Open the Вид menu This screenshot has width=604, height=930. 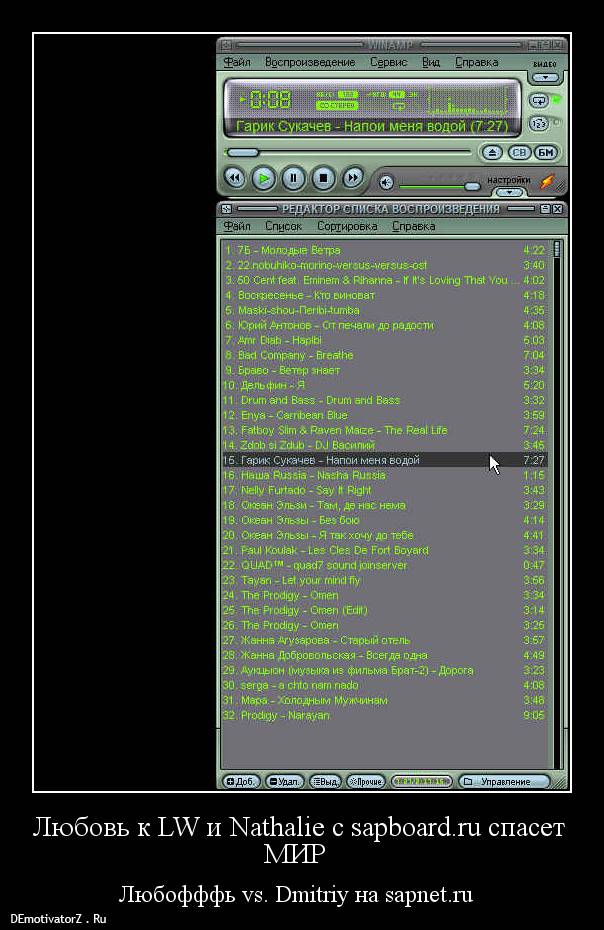(431, 62)
